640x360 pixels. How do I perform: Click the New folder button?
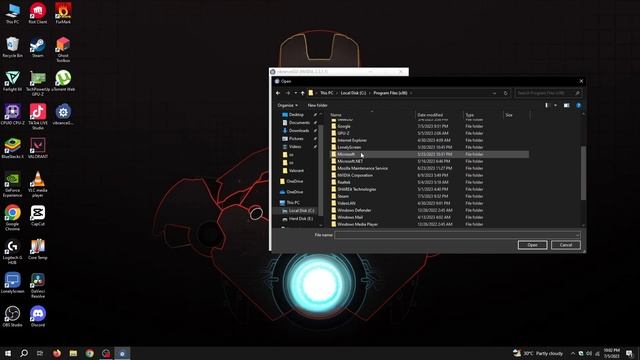pyautogui.click(x=318, y=105)
